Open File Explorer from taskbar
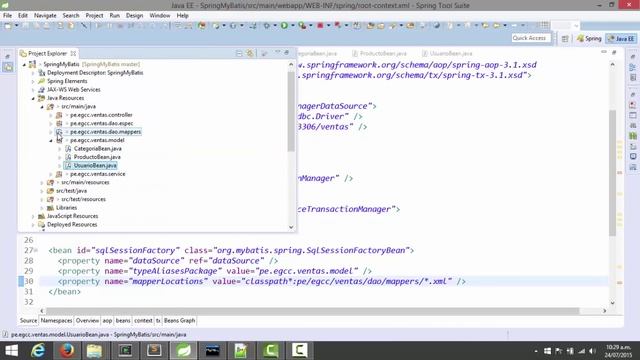The height and width of the screenshot is (360, 640). (95, 351)
